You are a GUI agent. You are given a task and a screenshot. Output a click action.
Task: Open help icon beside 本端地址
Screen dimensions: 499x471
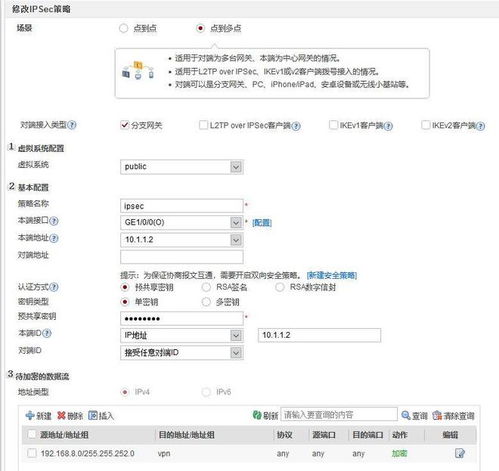coord(54,238)
